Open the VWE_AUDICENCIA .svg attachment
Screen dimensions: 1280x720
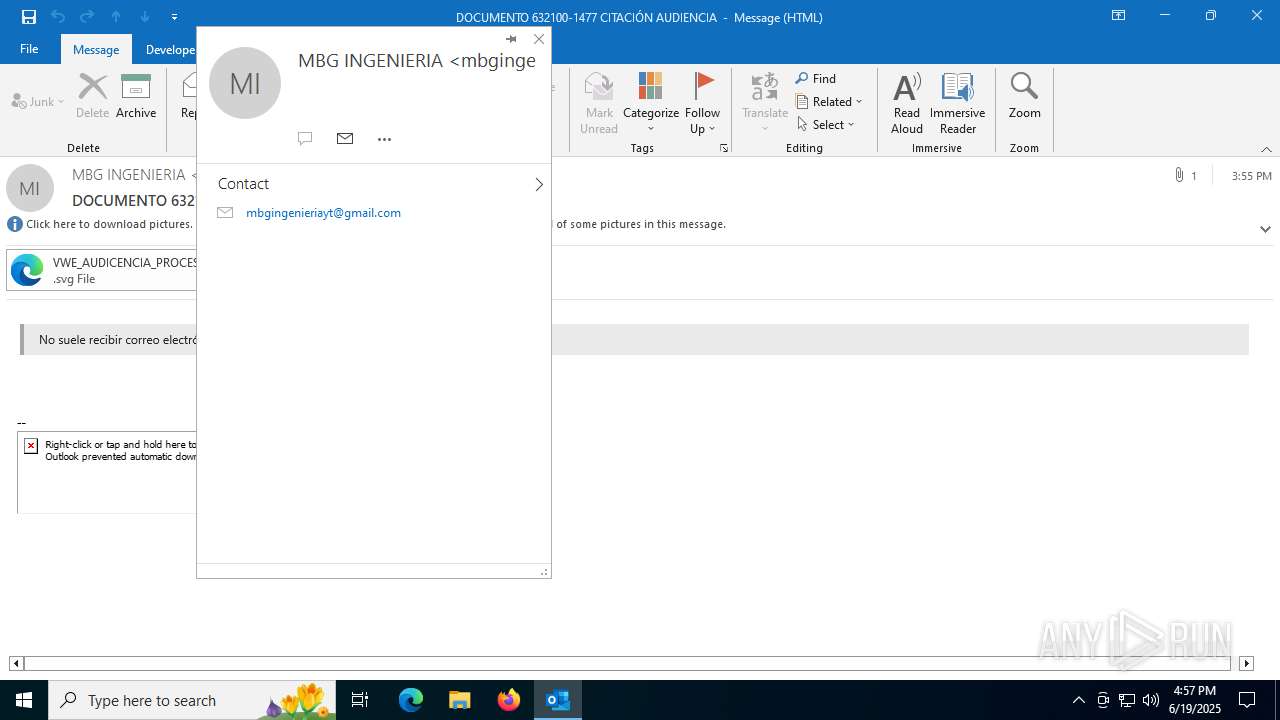[101, 270]
